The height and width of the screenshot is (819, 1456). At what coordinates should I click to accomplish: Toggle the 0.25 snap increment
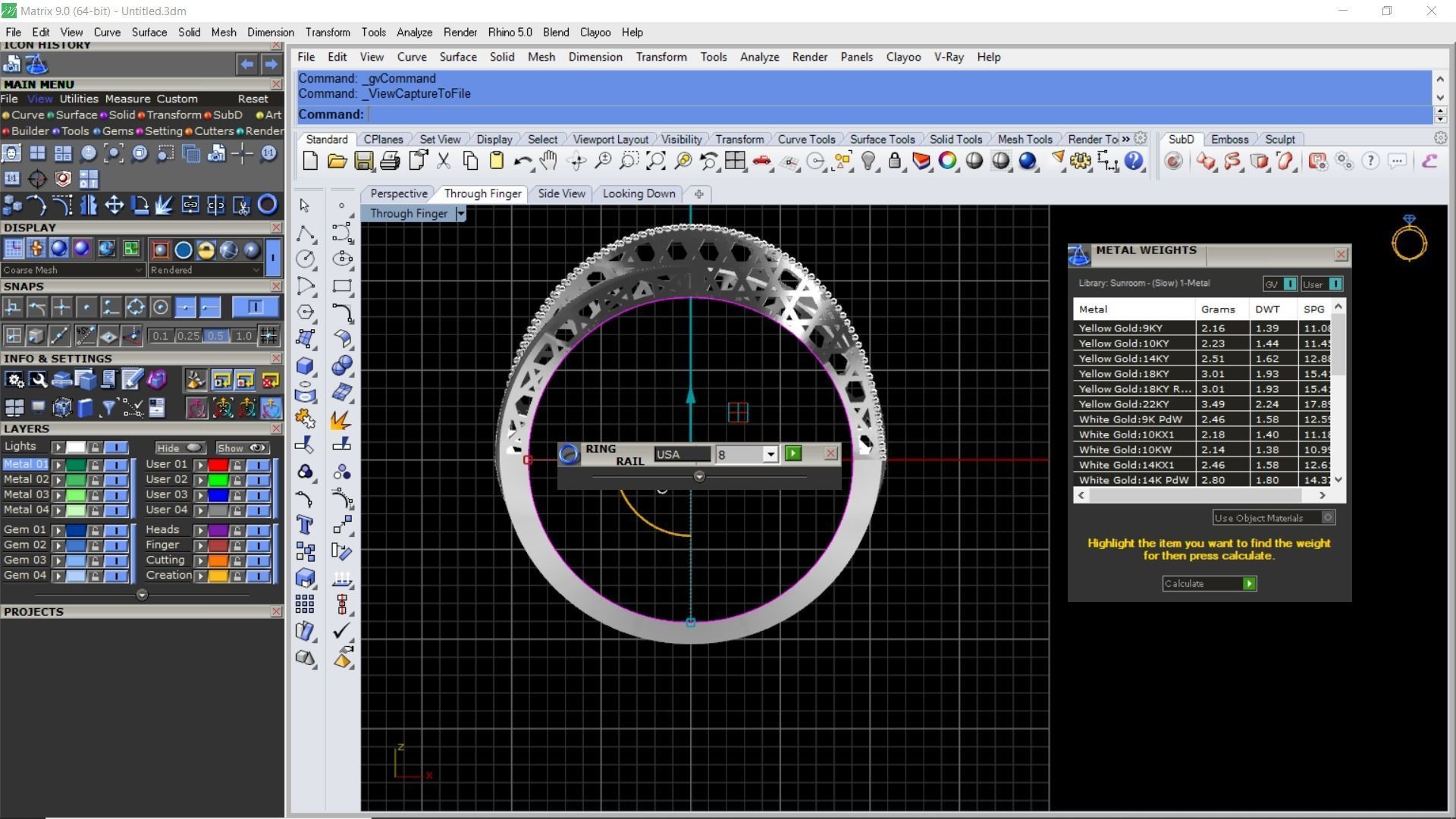188,336
